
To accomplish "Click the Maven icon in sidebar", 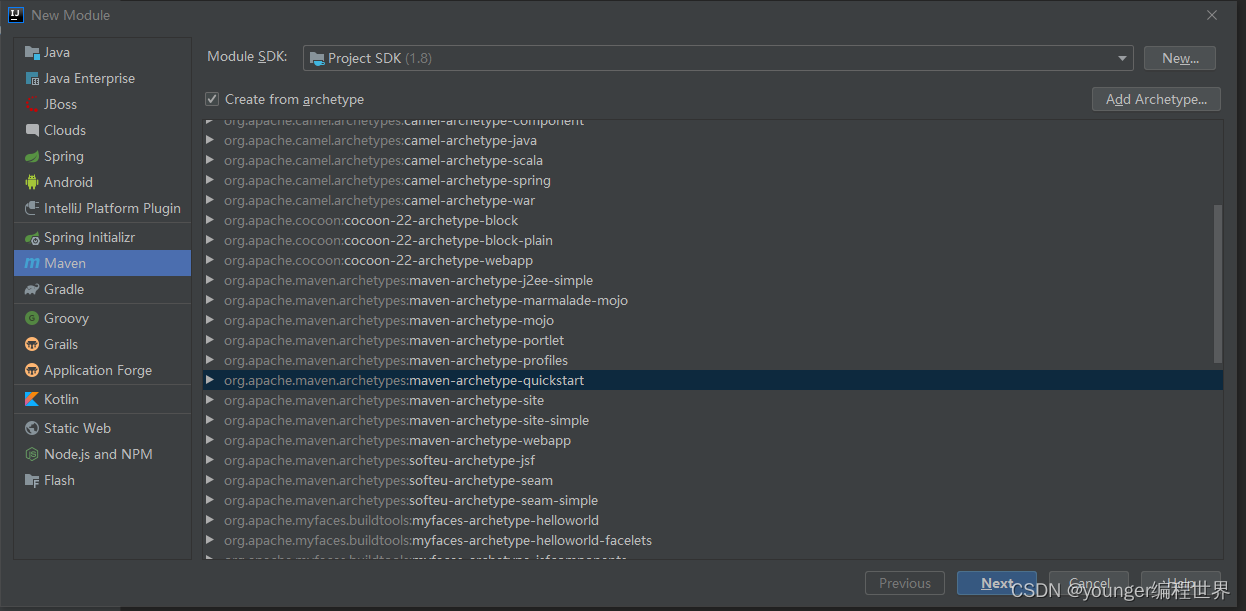I will point(32,263).
